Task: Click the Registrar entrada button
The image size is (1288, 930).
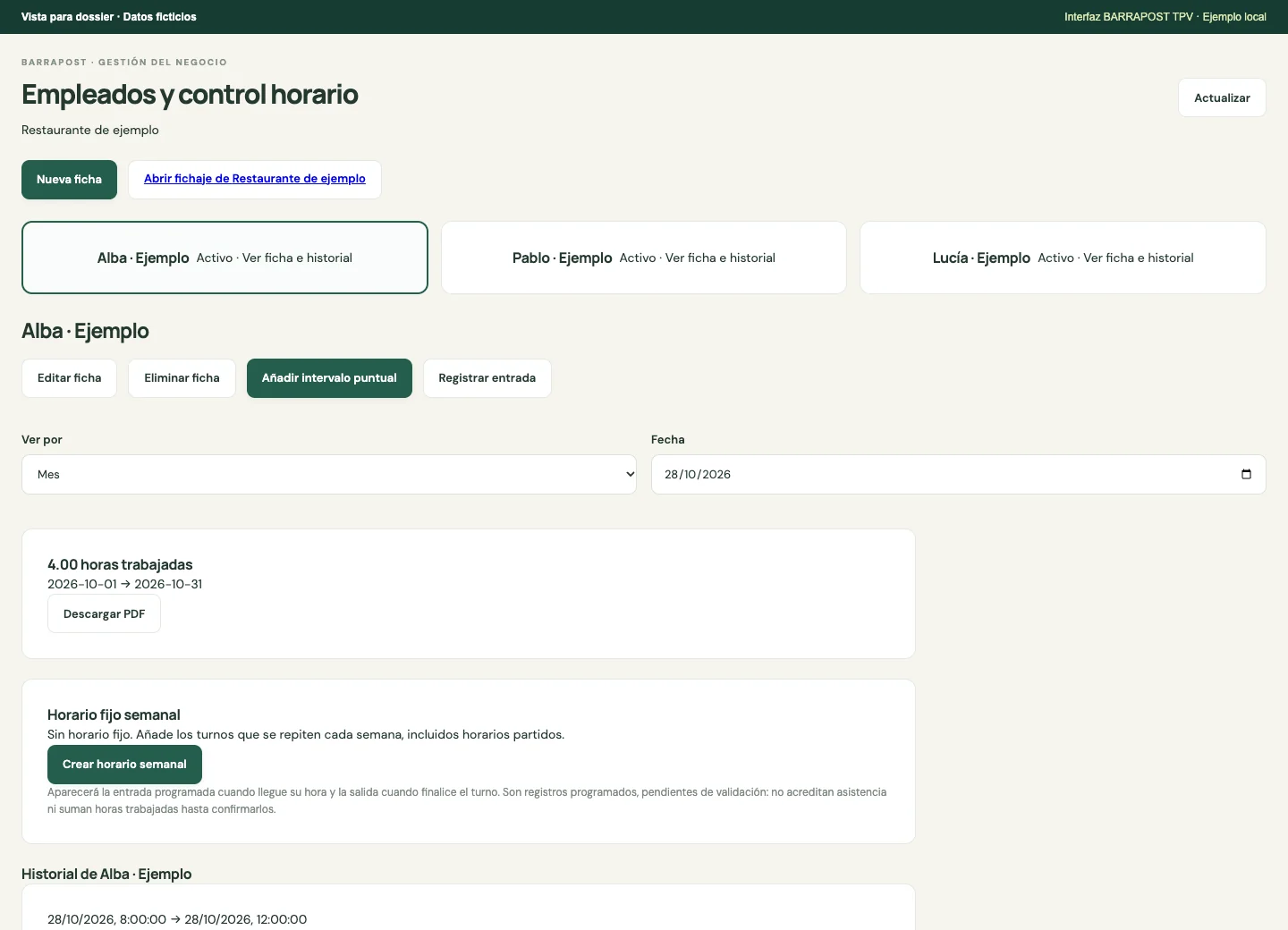Action: [x=487, y=378]
